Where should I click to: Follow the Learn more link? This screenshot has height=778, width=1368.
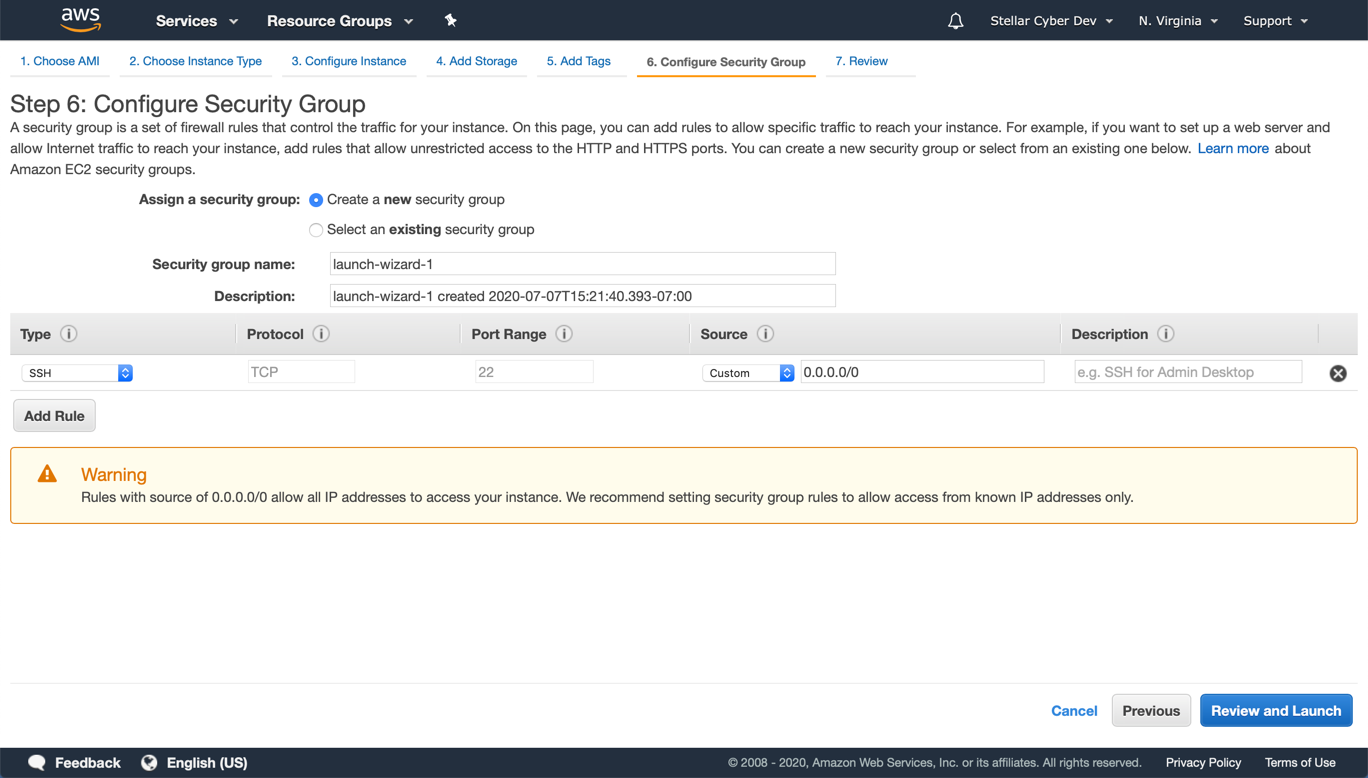(1232, 148)
